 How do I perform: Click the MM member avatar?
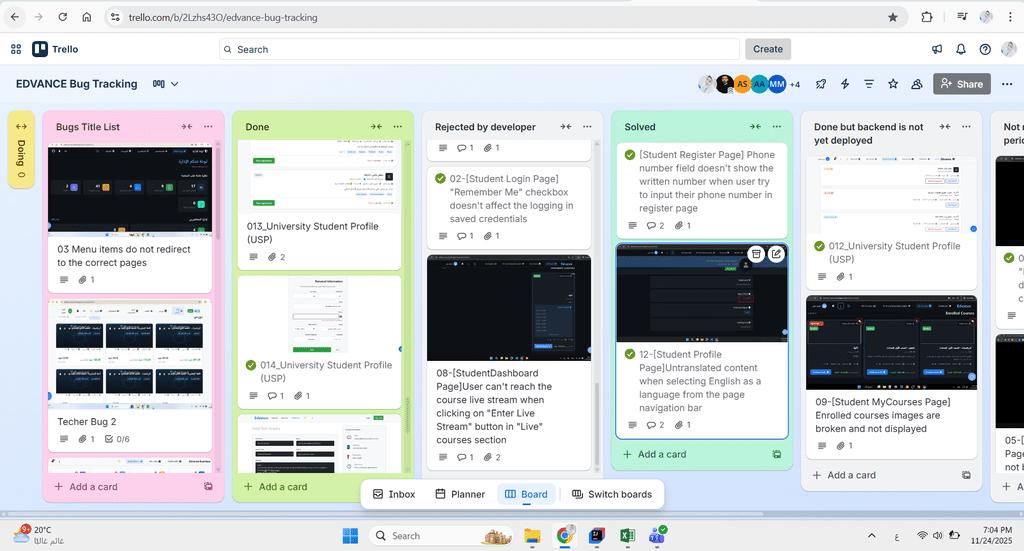click(x=776, y=84)
